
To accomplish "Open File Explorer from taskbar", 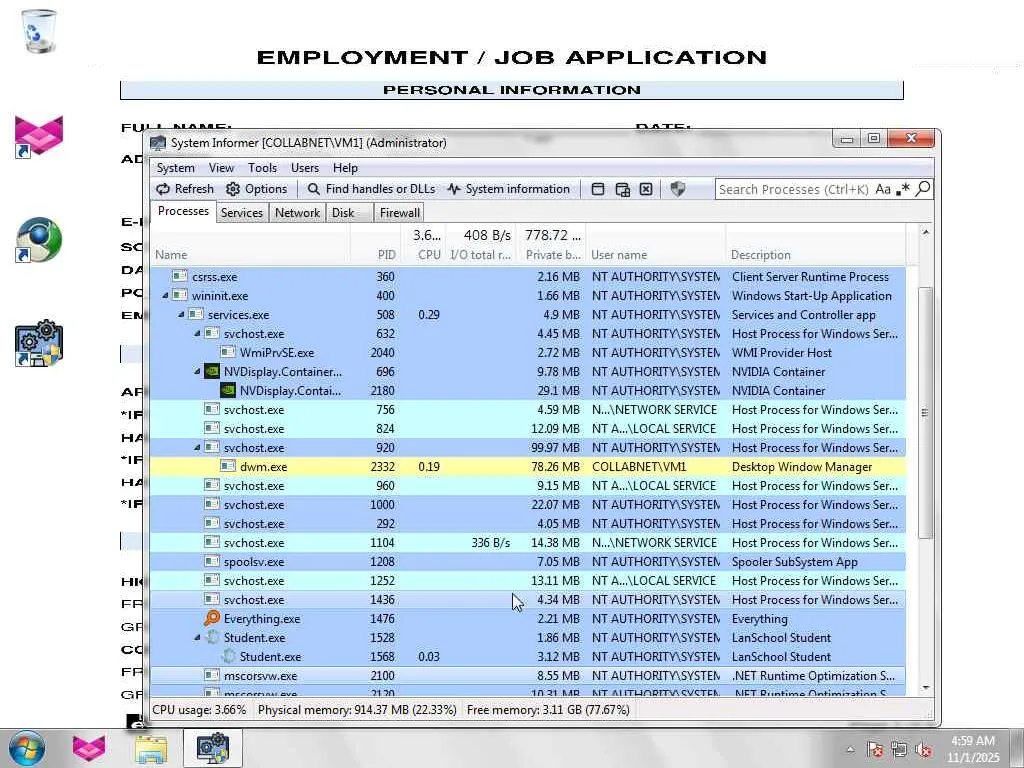I will [151, 748].
